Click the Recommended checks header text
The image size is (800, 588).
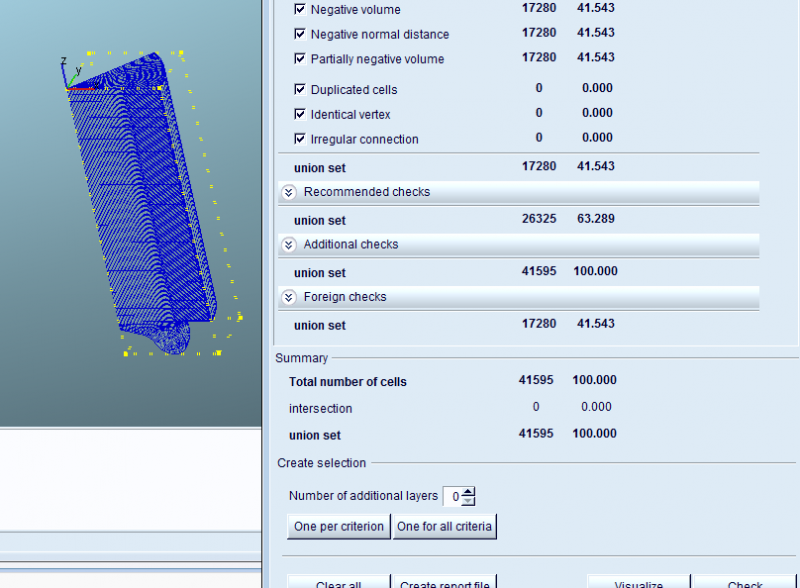point(367,192)
